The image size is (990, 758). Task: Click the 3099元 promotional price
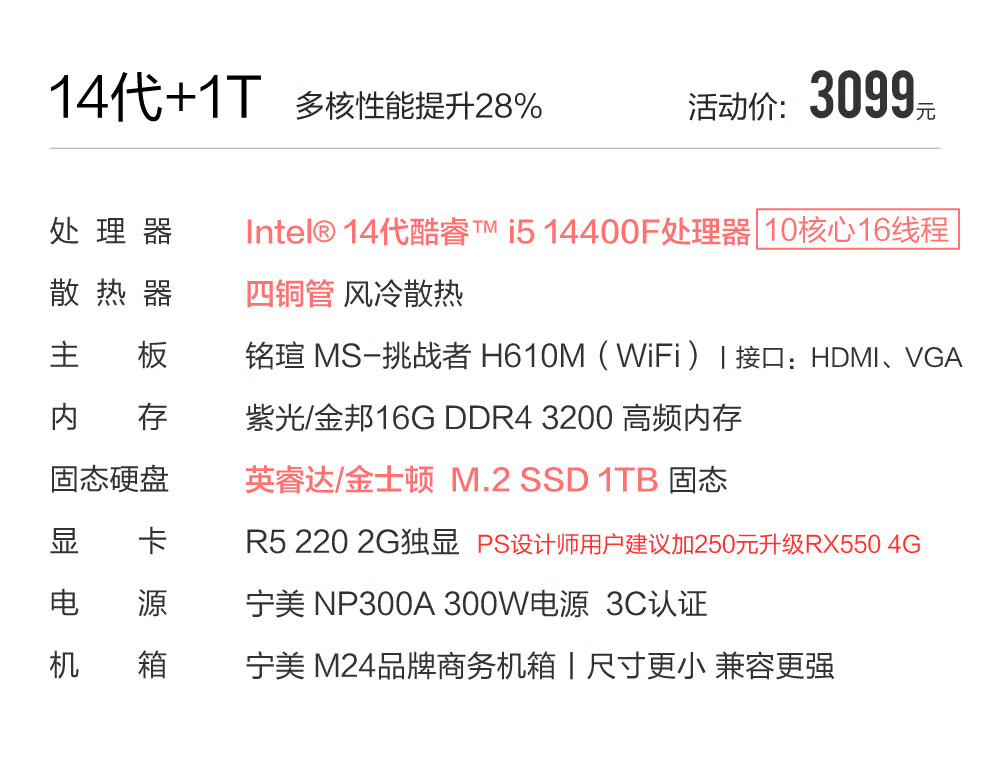pos(871,98)
